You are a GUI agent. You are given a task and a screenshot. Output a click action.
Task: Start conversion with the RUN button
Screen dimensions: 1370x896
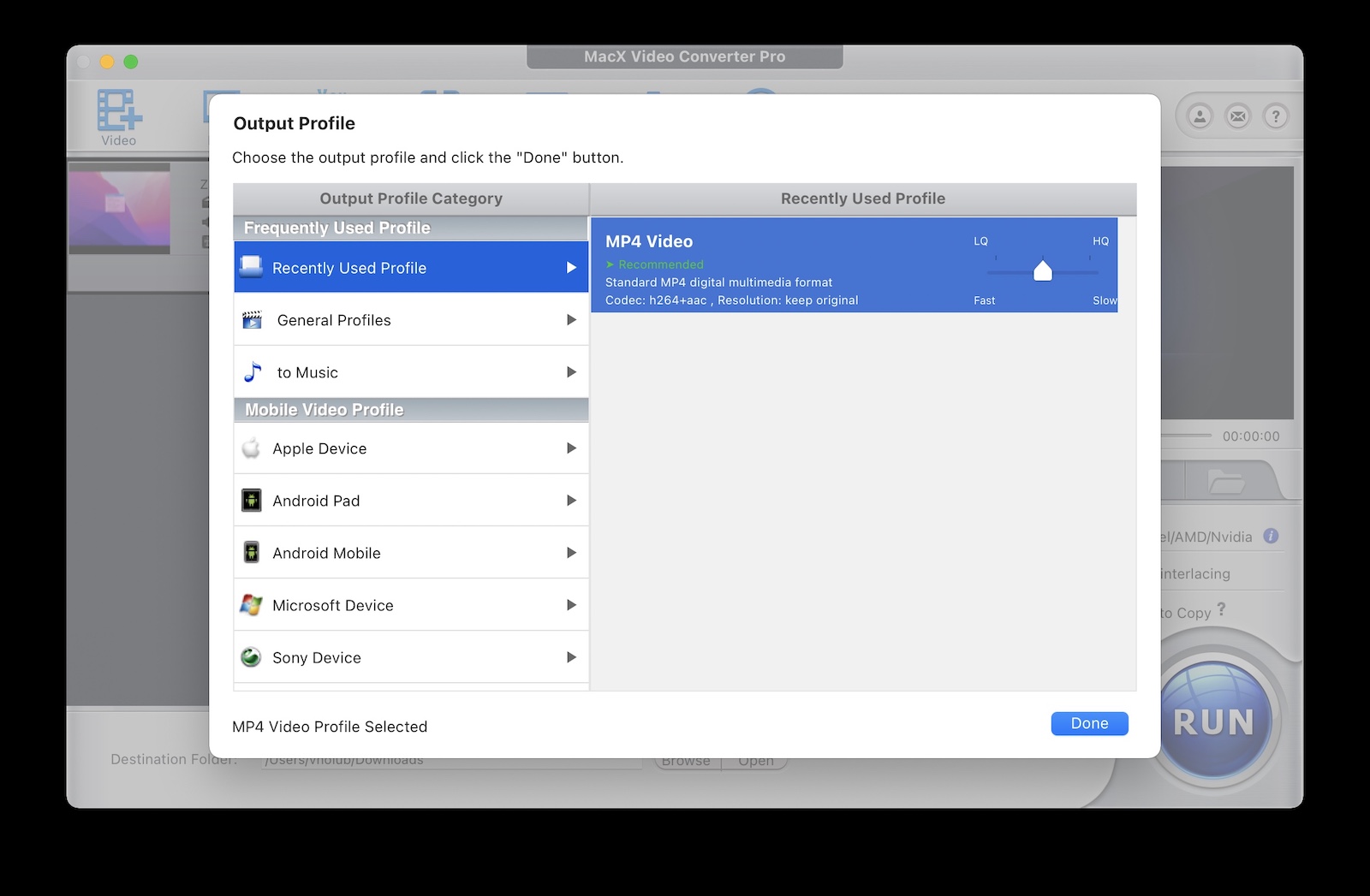1213,721
